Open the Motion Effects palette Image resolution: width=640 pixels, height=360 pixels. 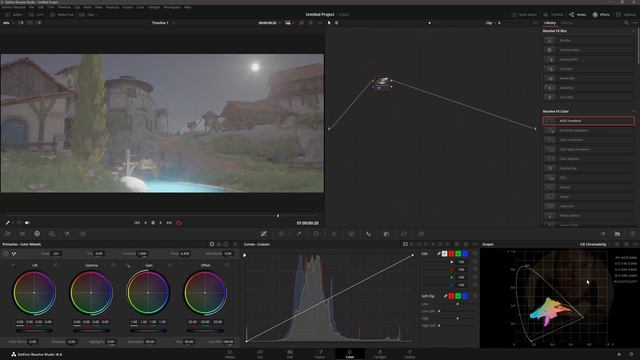83,234
